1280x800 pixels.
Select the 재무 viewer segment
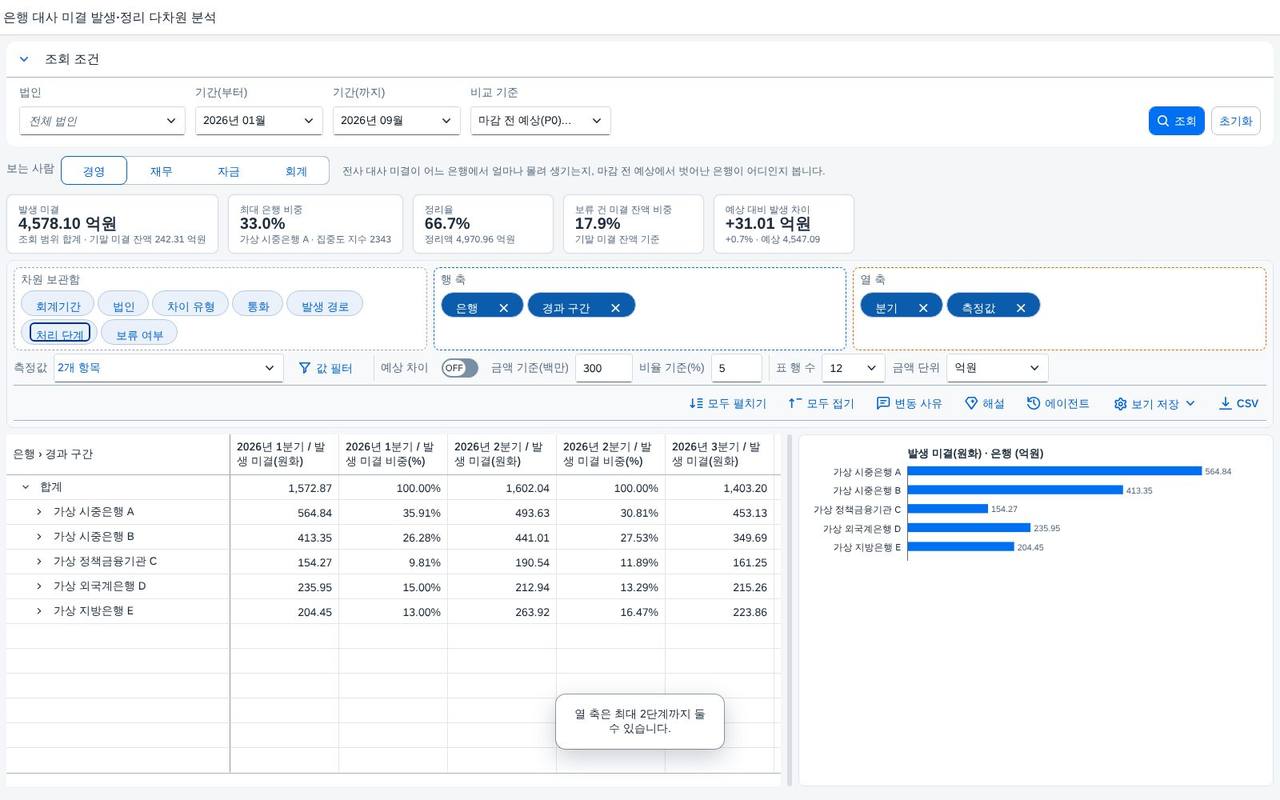coord(161,171)
